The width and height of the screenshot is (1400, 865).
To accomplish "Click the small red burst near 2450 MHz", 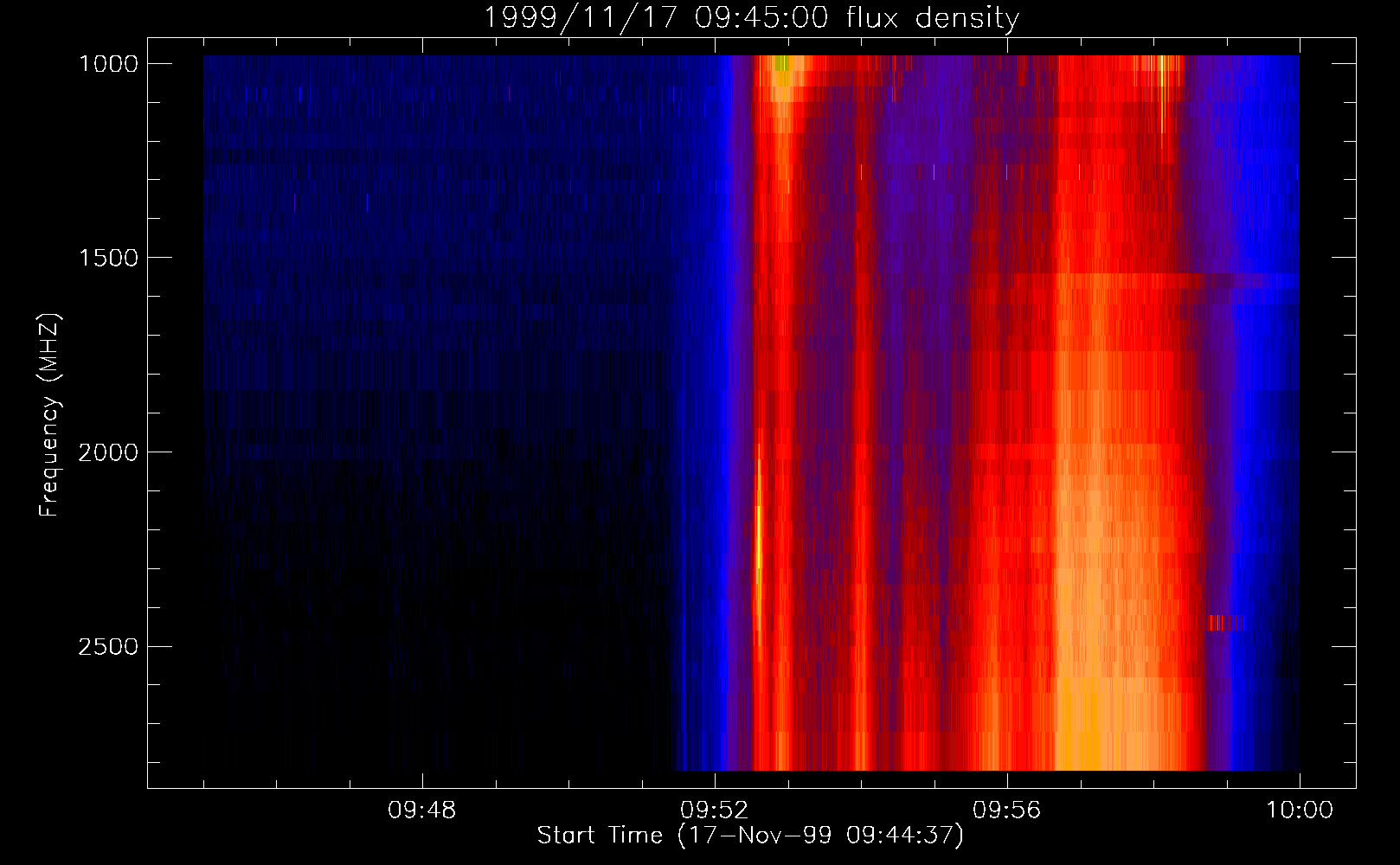I will (1226, 623).
